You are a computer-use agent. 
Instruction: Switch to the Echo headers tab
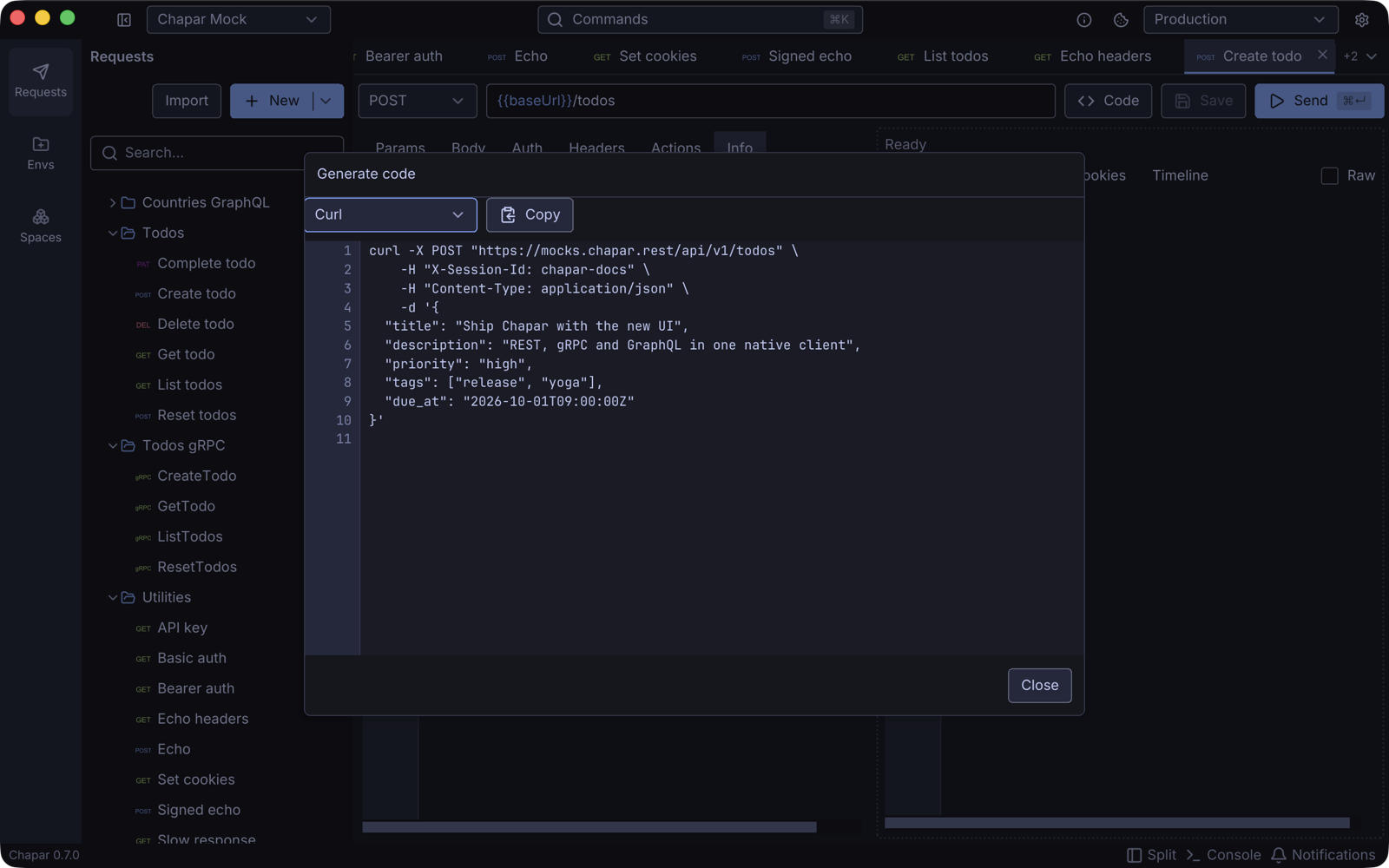[1093, 56]
